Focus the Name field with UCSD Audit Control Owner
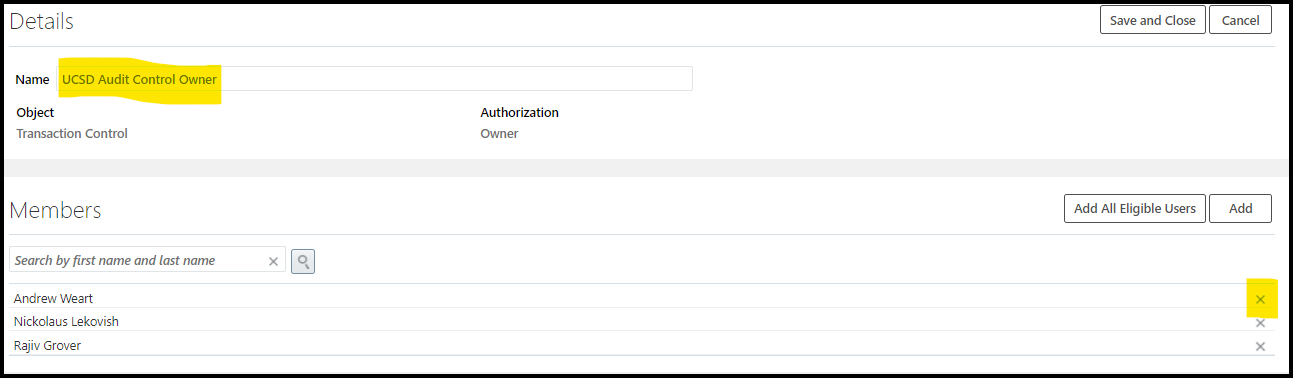The width and height of the screenshot is (1293, 378). tap(375, 79)
